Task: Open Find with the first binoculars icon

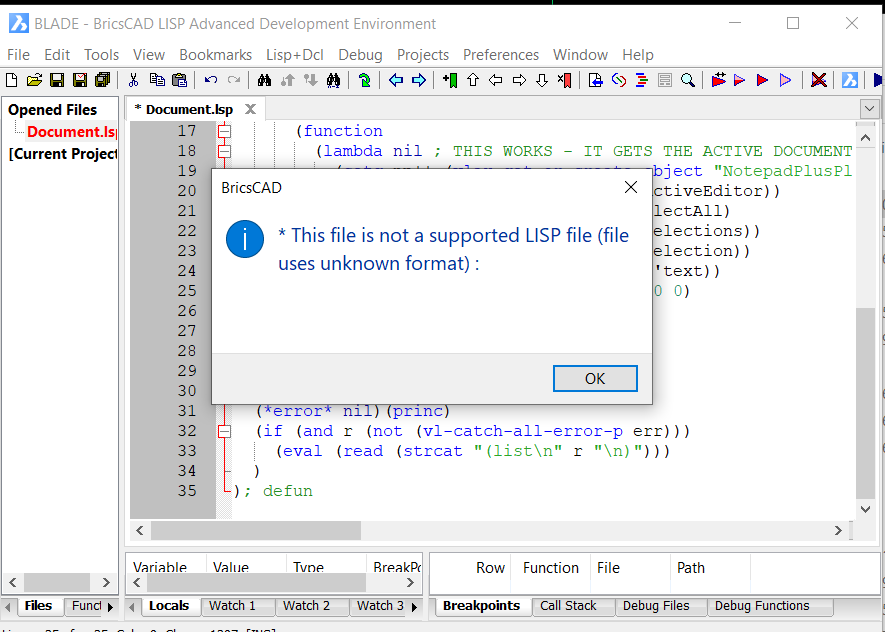Action: click(x=264, y=80)
